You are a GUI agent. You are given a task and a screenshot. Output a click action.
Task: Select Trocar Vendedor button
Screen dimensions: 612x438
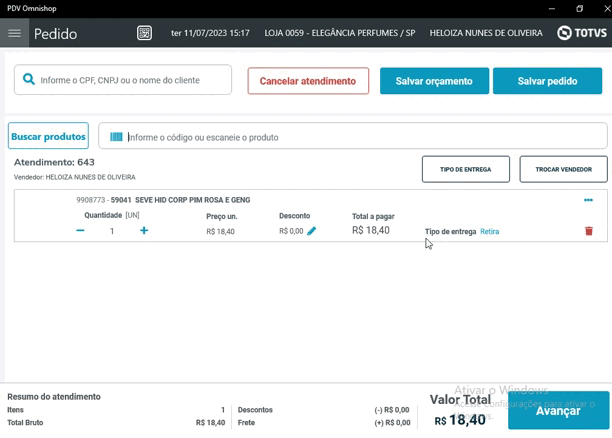[x=563, y=169]
